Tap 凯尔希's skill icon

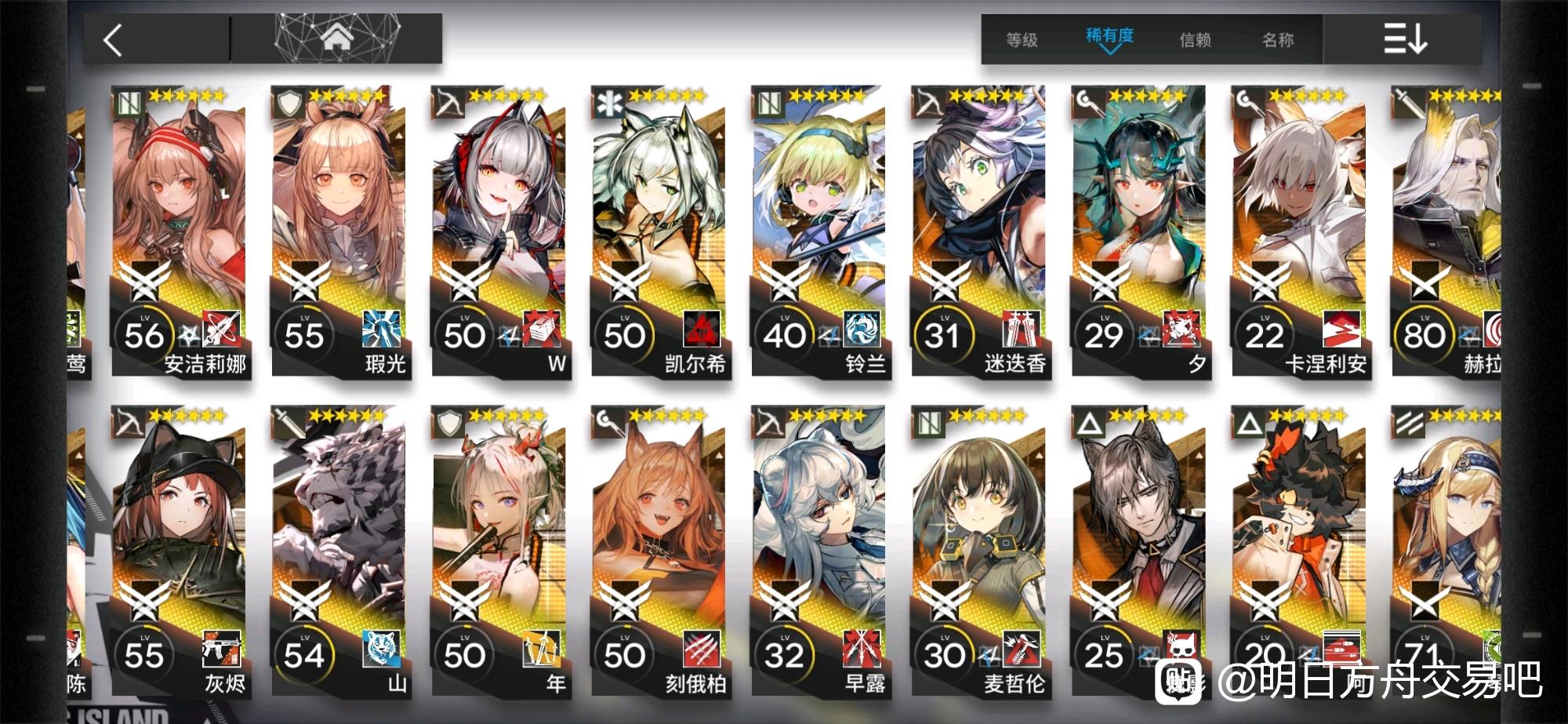pos(702,329)
